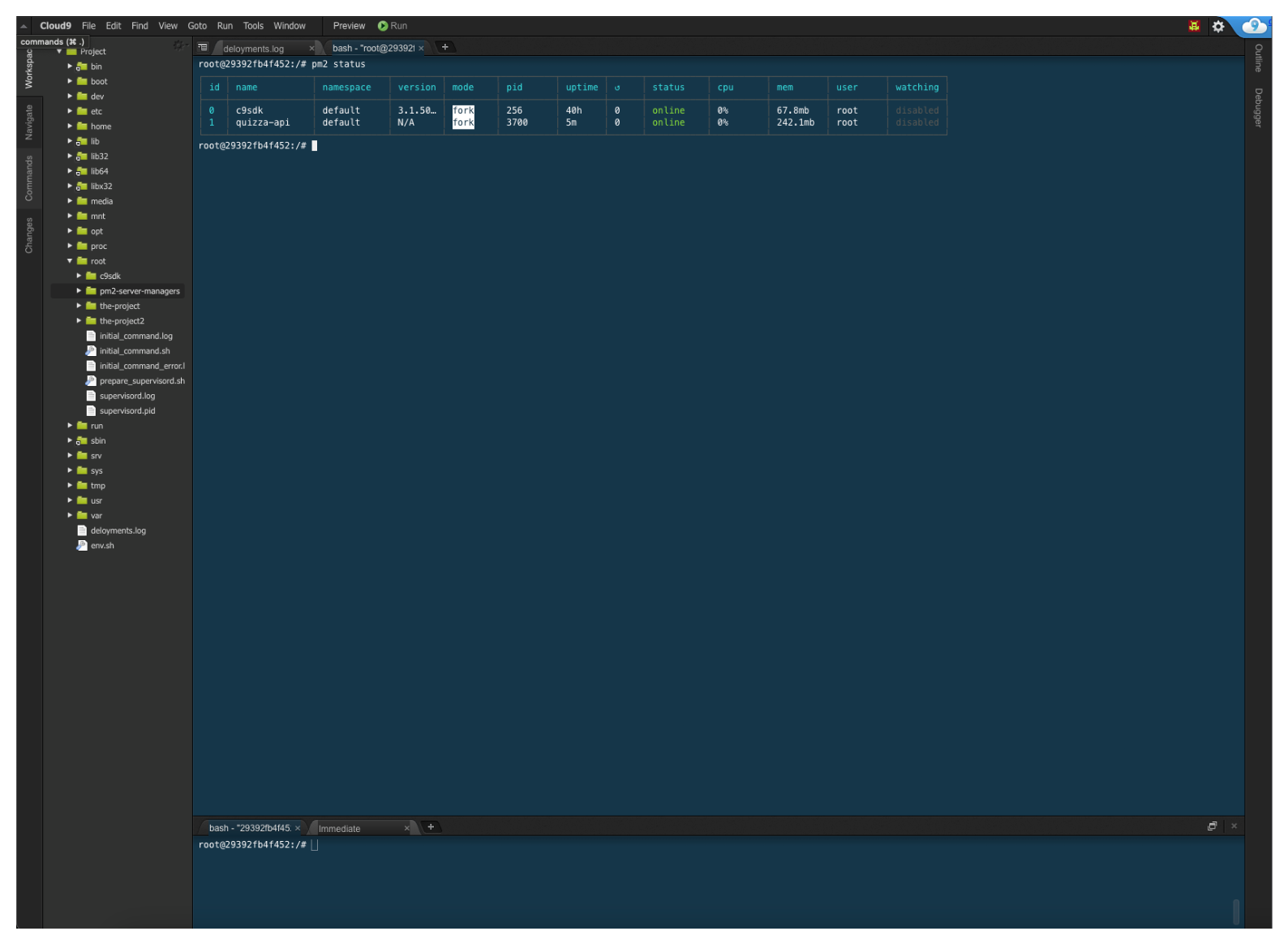Screen dimensions: 1288x944
Task: Expand the the-project2 folder arrow
Action: (x=79, y=321)
